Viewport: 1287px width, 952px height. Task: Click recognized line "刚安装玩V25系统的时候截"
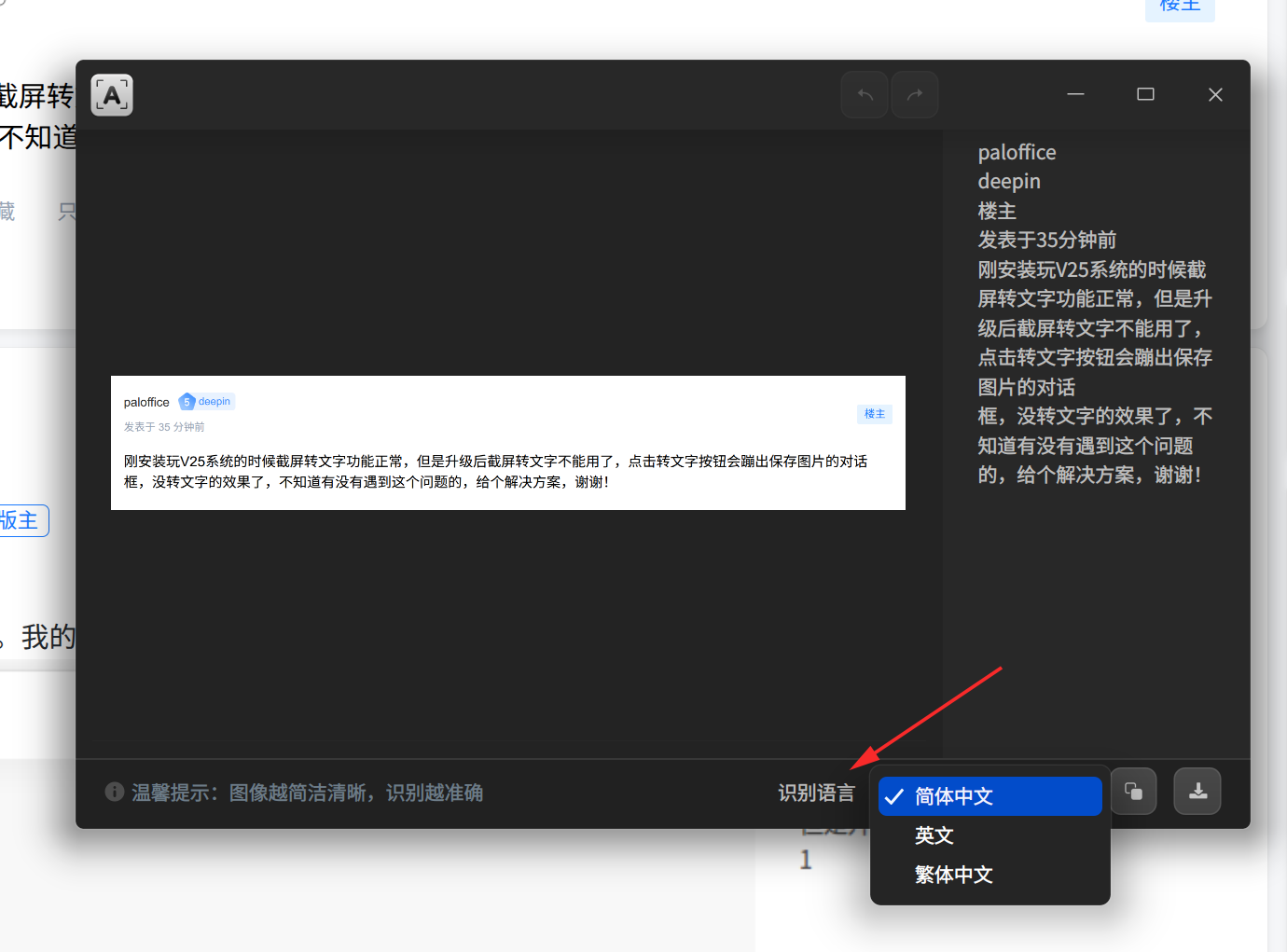(x=1092, y=269)
